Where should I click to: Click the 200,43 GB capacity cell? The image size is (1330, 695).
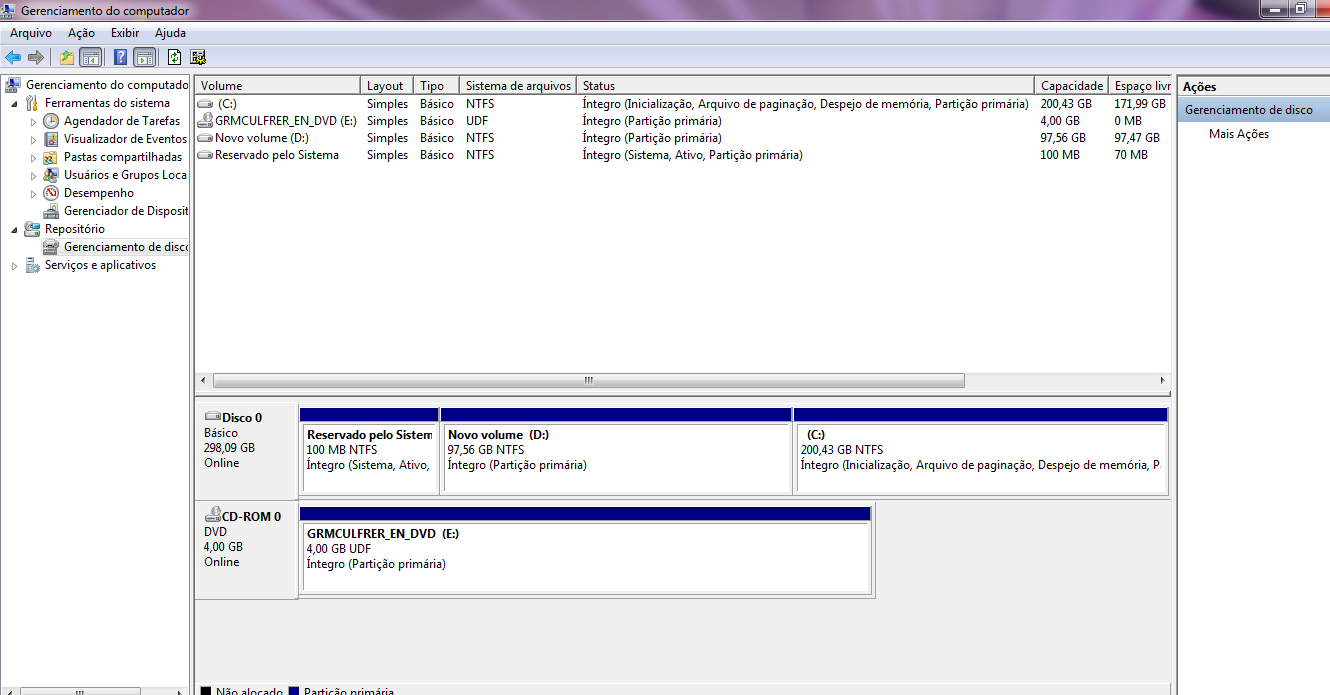click(x=1066, y=104)
